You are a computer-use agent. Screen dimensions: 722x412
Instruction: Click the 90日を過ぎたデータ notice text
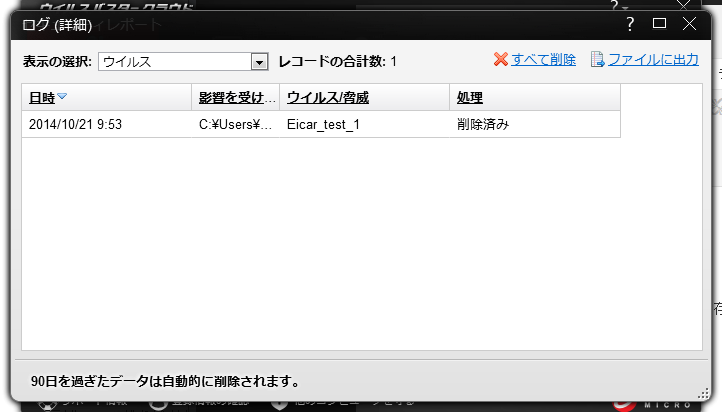tap(166, 381)
